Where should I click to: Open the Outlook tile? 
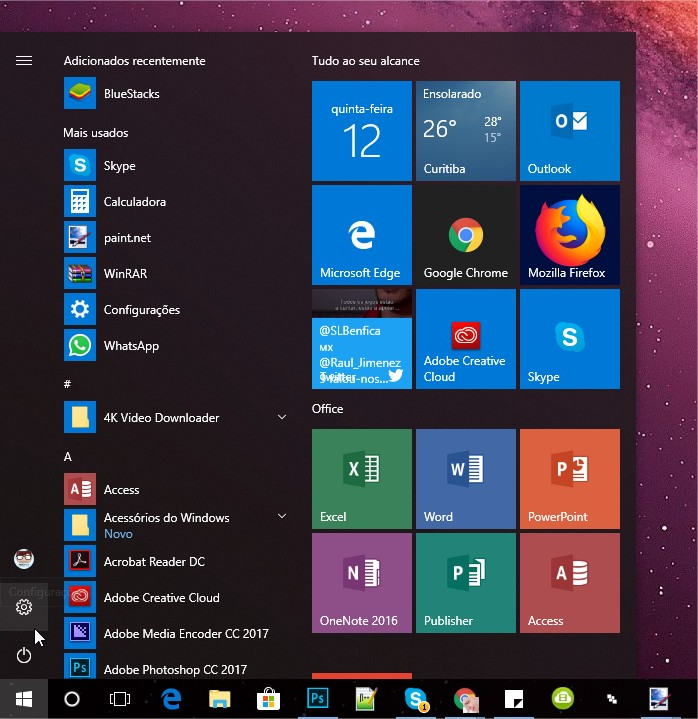[x=570, y=131]
